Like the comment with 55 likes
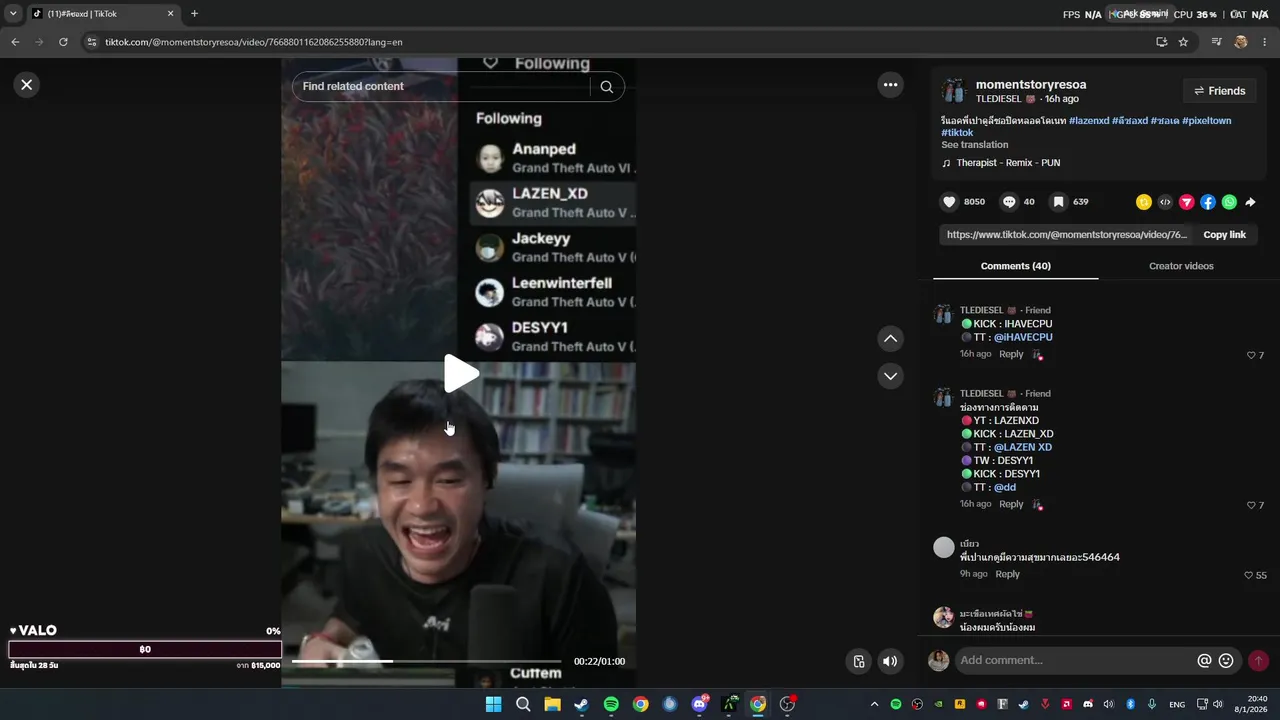Screen dimensions: 1280x720 click(1248, 575)
